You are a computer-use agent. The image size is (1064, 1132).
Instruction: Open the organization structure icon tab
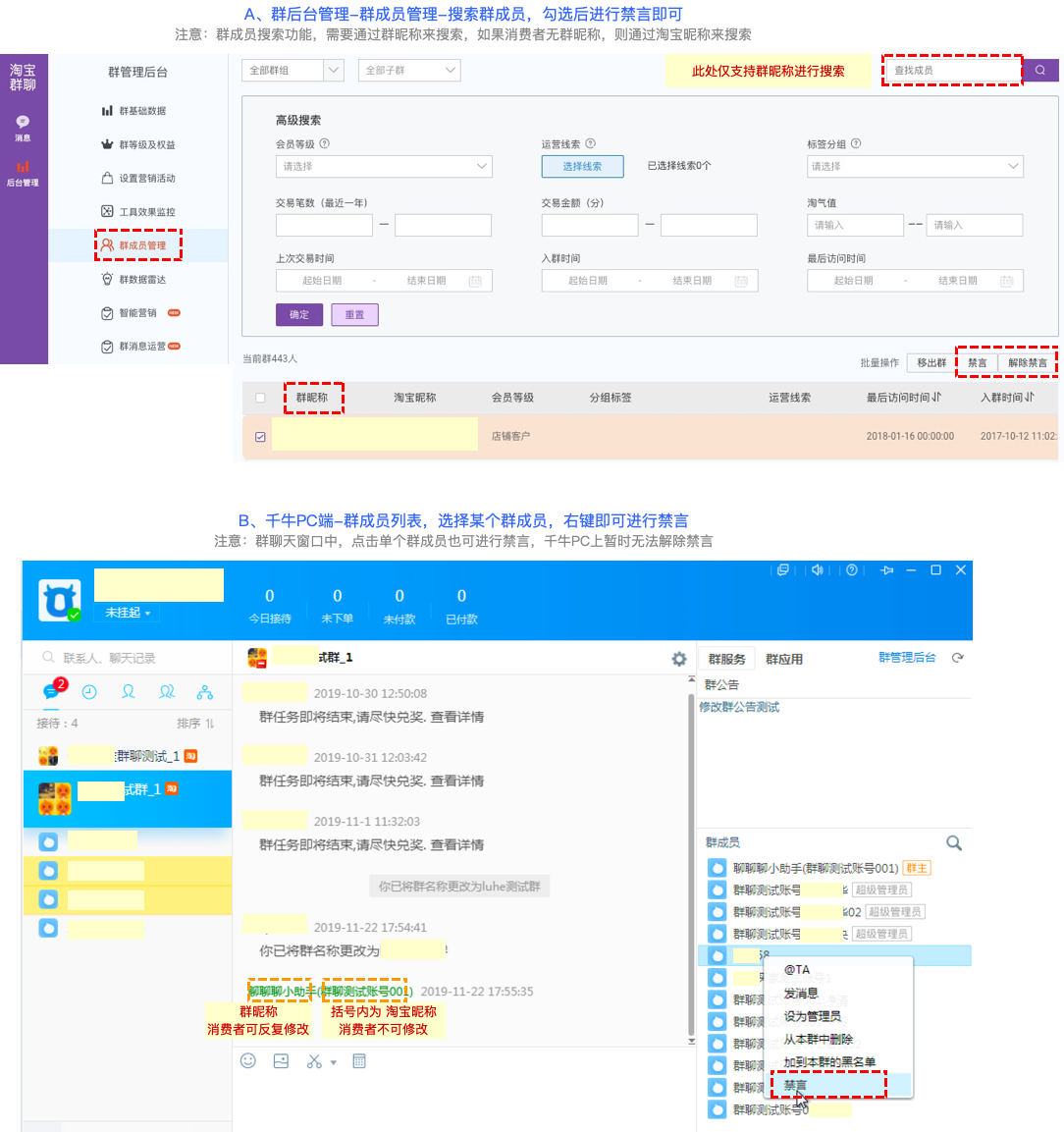[x=205, y=691]
